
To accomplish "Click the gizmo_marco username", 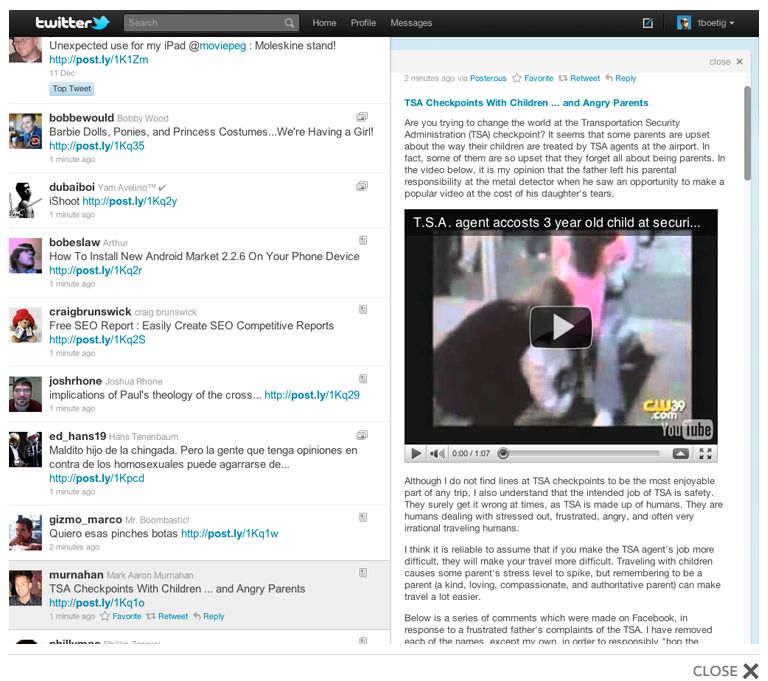I will click(85, 519).
